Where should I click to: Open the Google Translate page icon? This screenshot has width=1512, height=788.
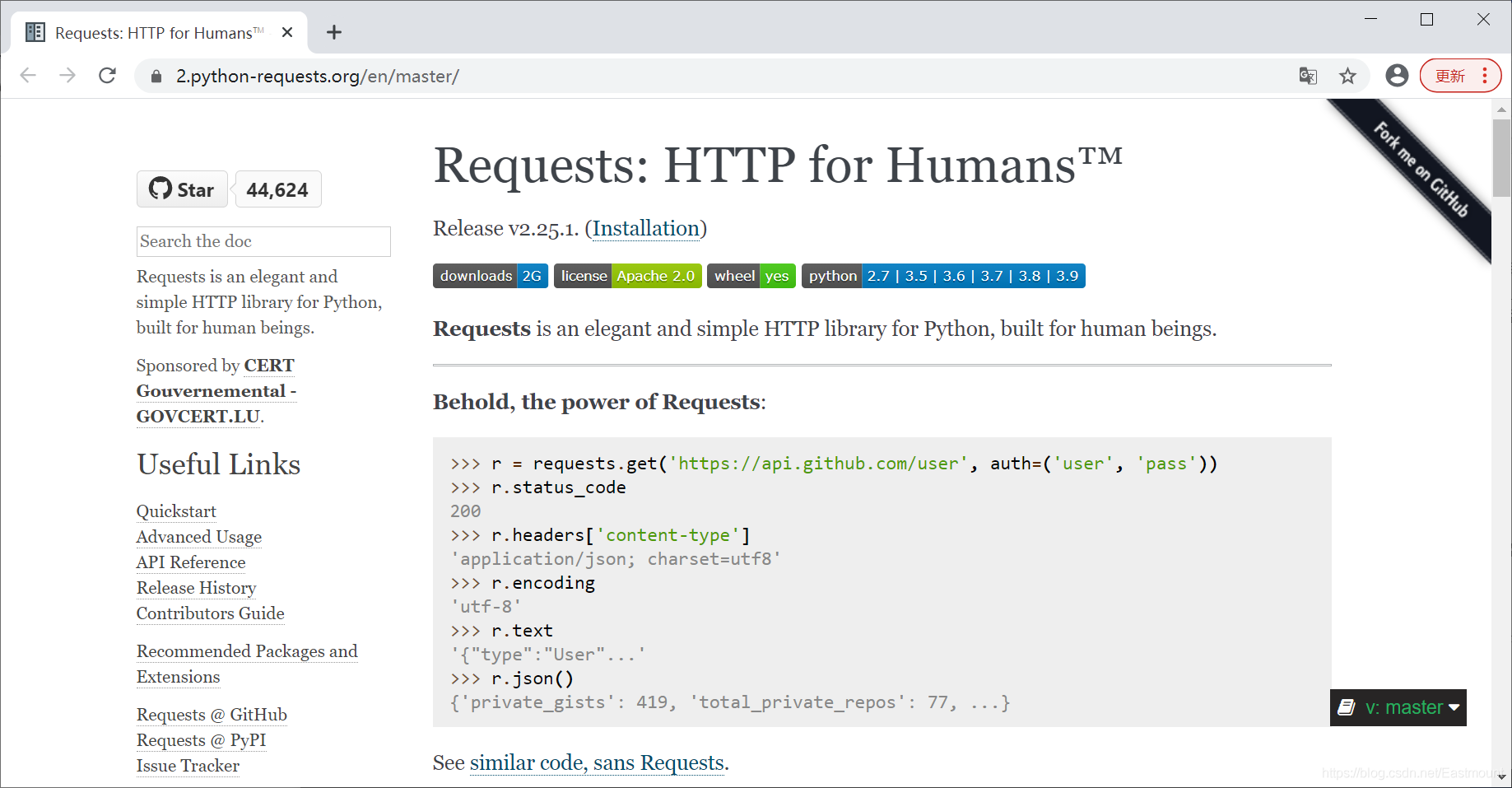click(1308, 76)
